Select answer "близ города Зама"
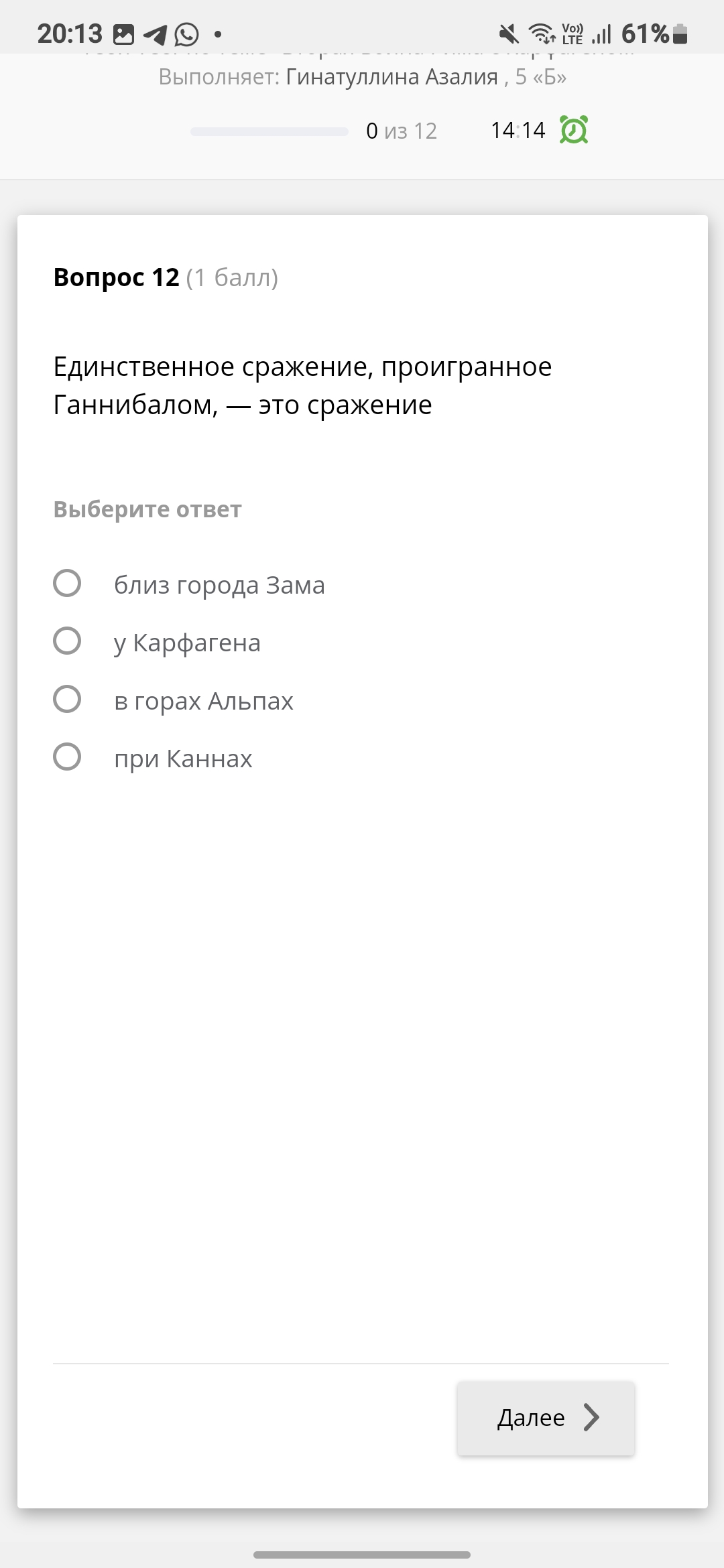724x1568 pixels. (x=67, y=583)
